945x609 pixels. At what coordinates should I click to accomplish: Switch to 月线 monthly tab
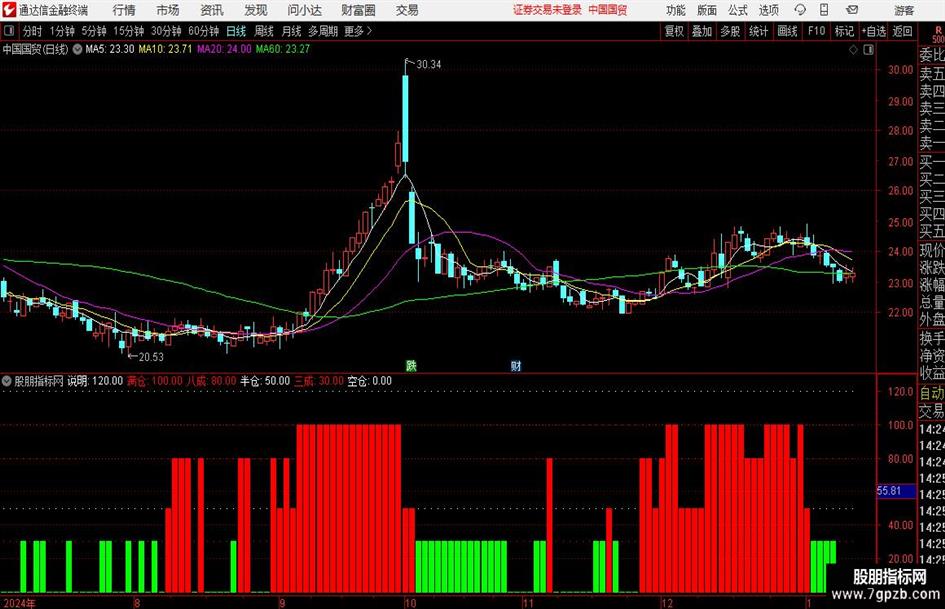(292, 31)
